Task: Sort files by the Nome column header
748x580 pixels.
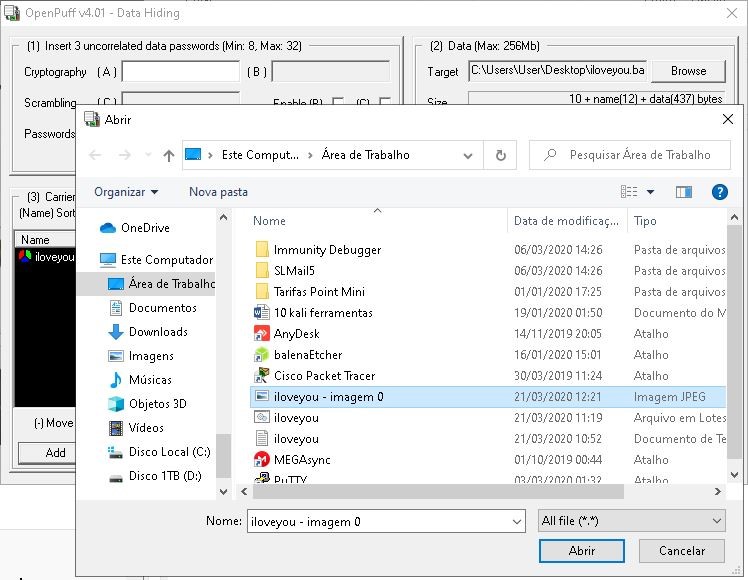Action: (270, 221)
